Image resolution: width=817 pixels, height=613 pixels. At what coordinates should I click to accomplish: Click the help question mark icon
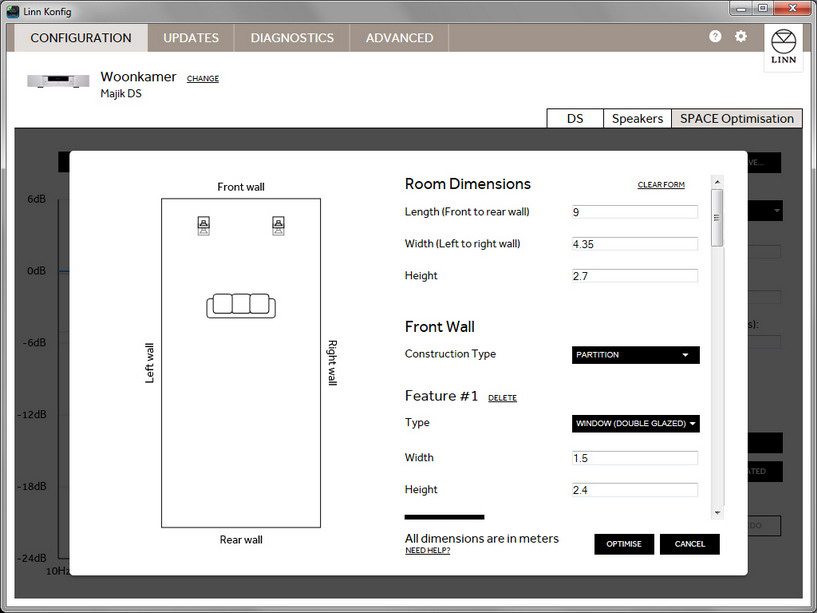[x=715, y=36]
